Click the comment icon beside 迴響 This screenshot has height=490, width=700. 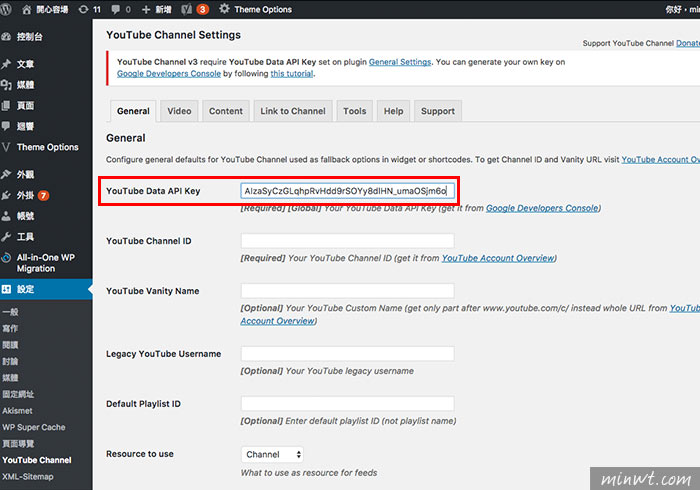(6, 126)
